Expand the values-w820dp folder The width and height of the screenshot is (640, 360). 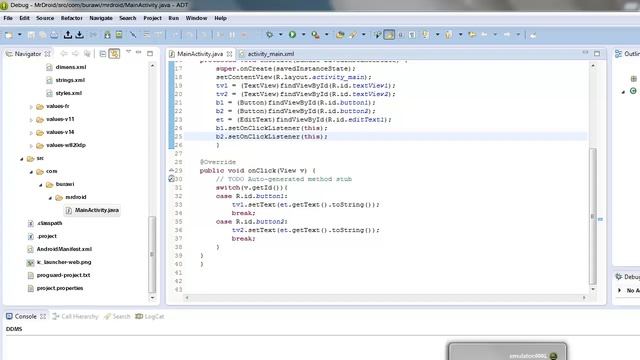click(x=31, y=146)
